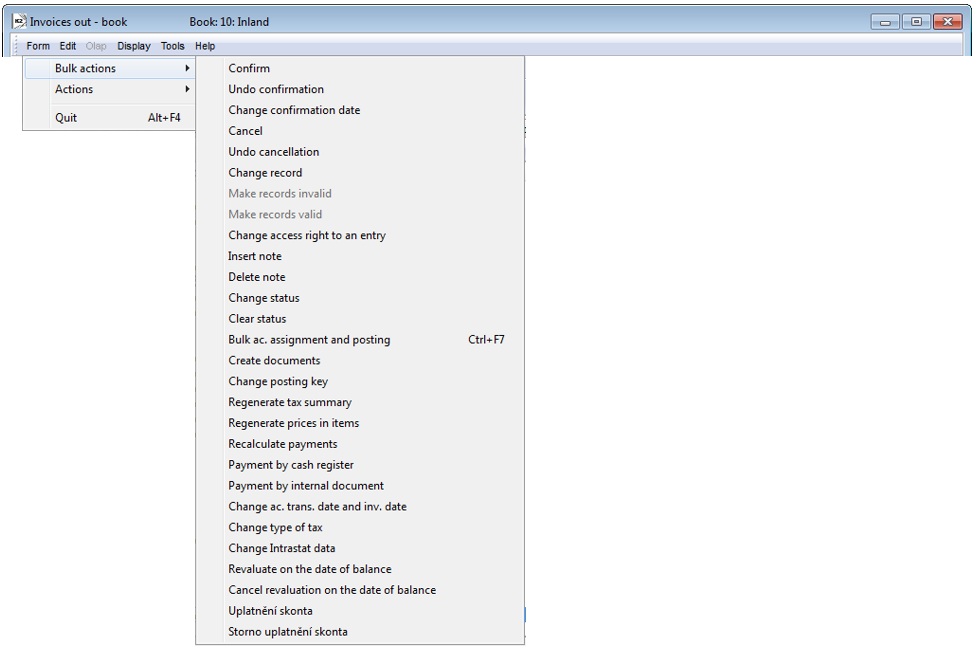Viewport: 973px width, 646px height.
Task: Choose Change access right to an entry
Action: [360, 235]
